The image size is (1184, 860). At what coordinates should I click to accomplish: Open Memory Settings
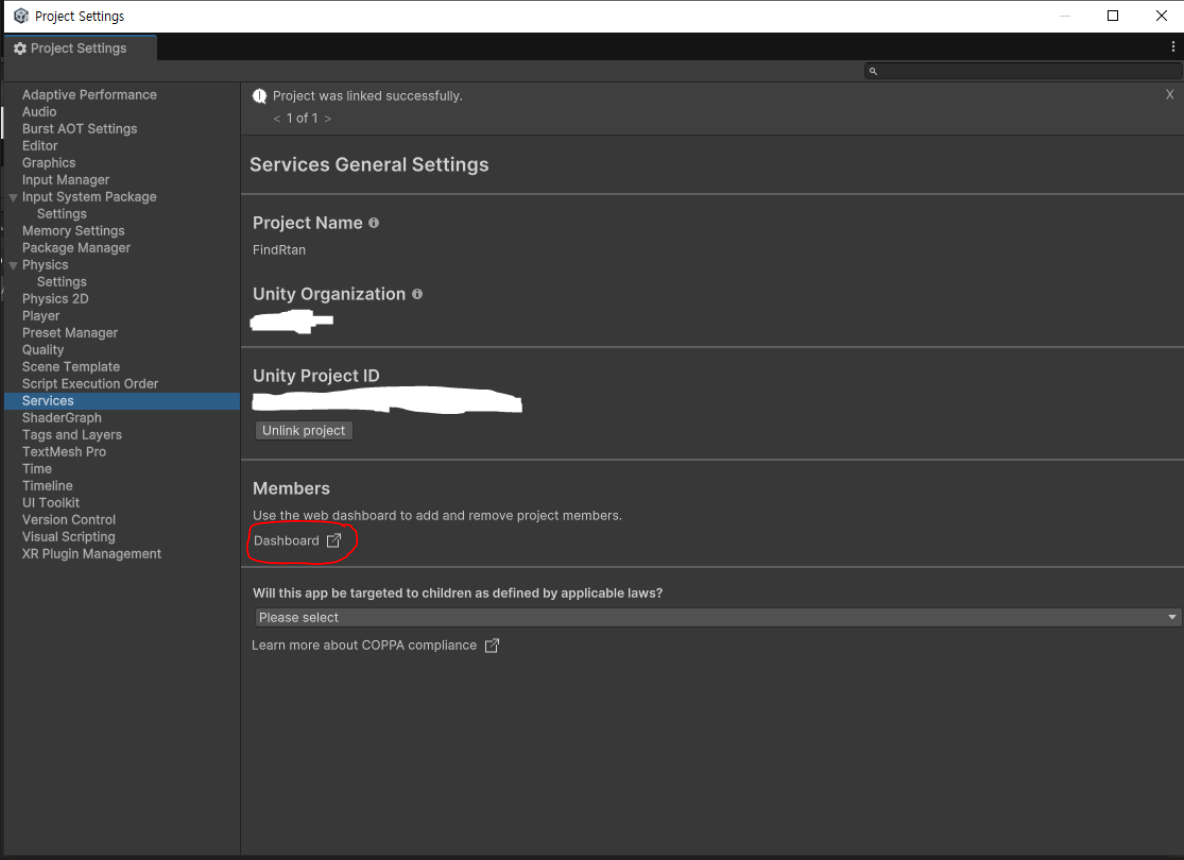click(x=73, y=230)
